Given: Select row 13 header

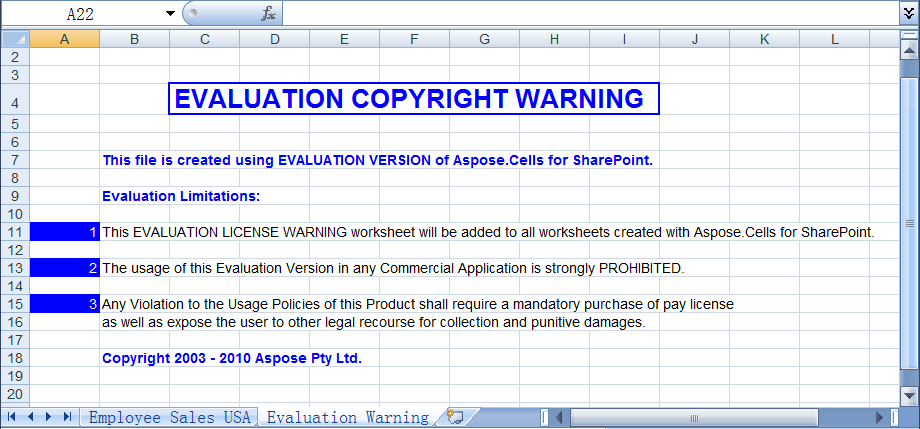Looking at the screenshot, I should pyautogui.click(x=15, y=268).
